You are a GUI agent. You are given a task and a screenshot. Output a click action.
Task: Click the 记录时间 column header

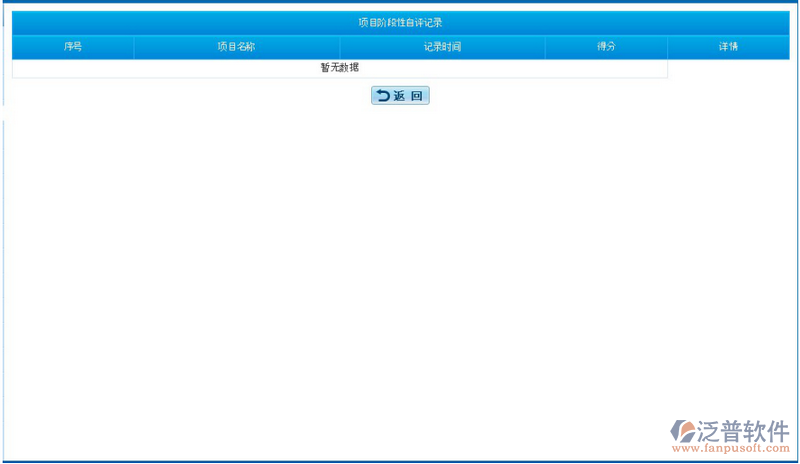pos(442,47)
